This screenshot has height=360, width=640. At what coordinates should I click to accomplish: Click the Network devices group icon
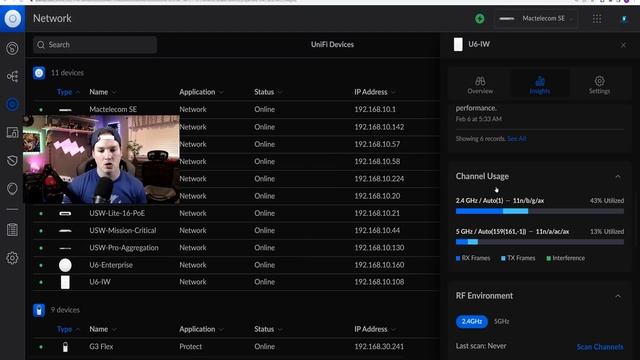[39, 73]
